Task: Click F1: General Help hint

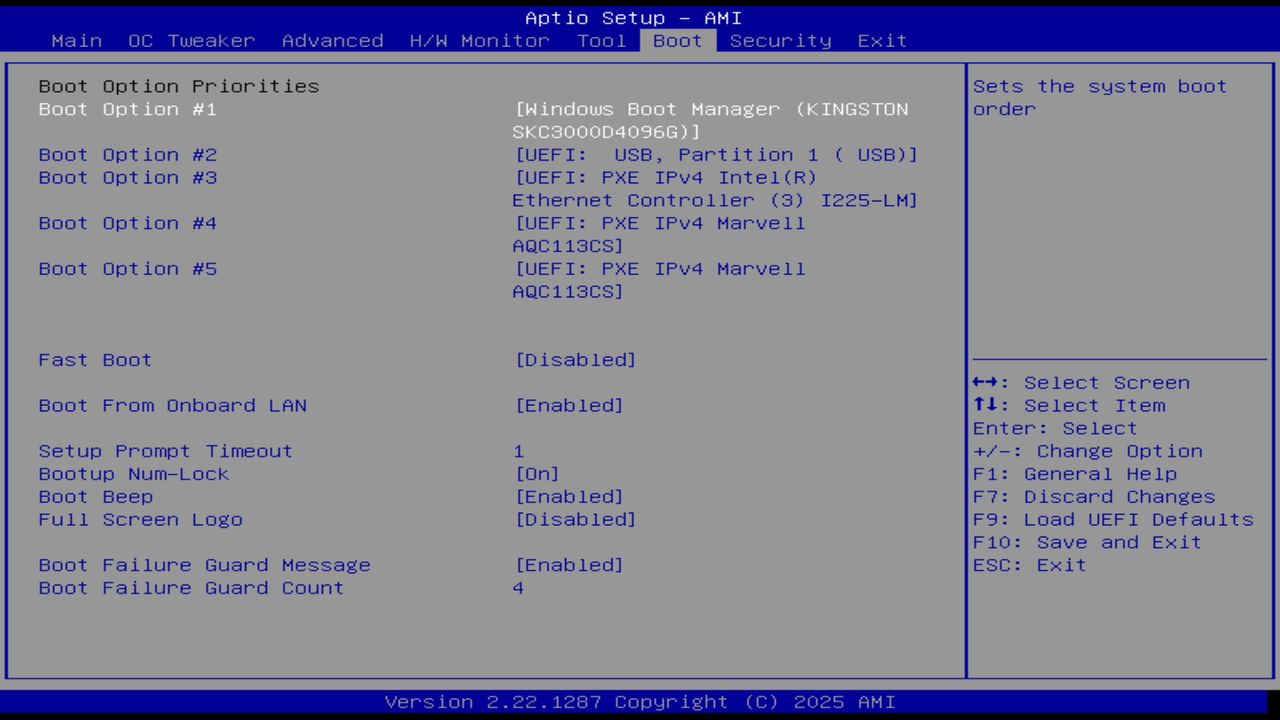Action: (x=1075, y=474)
